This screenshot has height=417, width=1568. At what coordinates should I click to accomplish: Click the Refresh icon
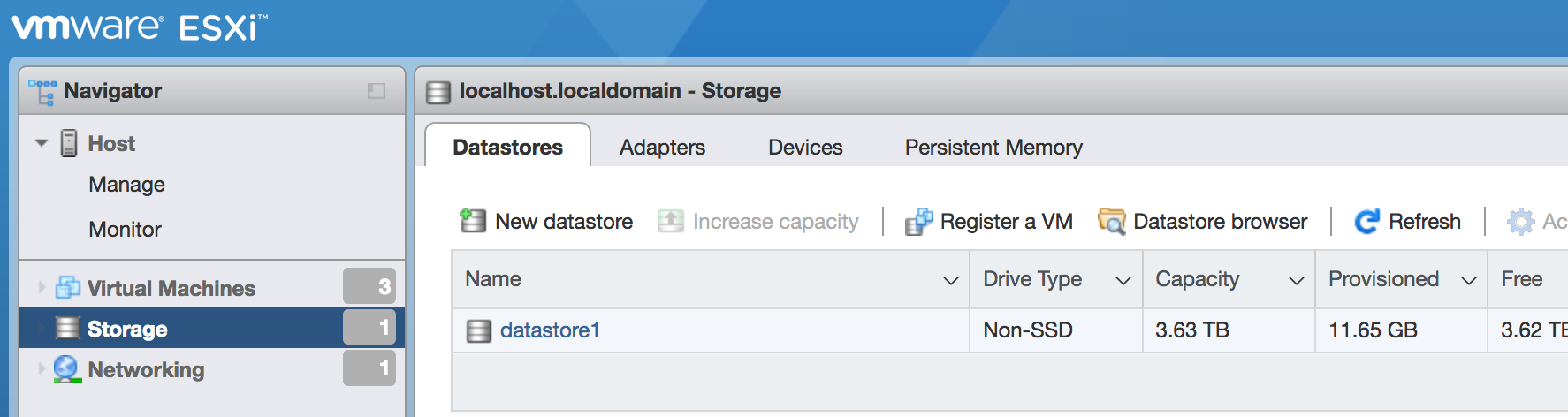1366,221
